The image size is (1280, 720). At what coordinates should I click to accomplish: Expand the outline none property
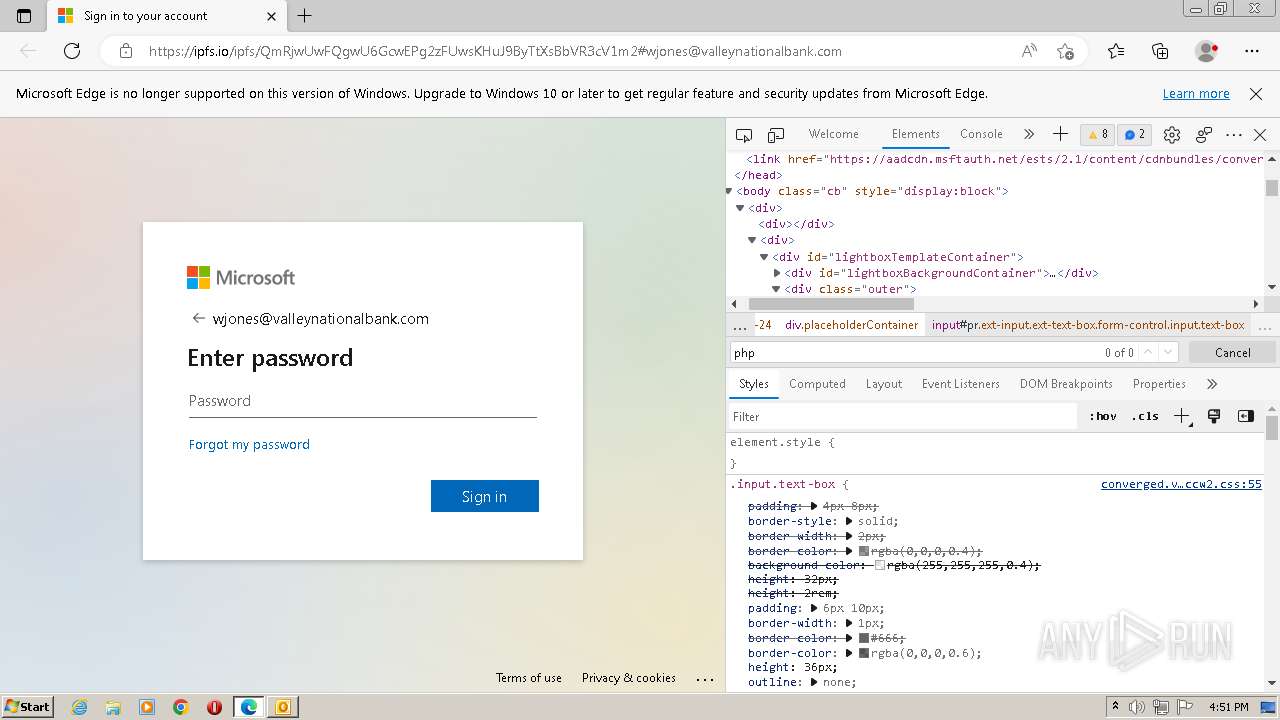pos(814,682)
